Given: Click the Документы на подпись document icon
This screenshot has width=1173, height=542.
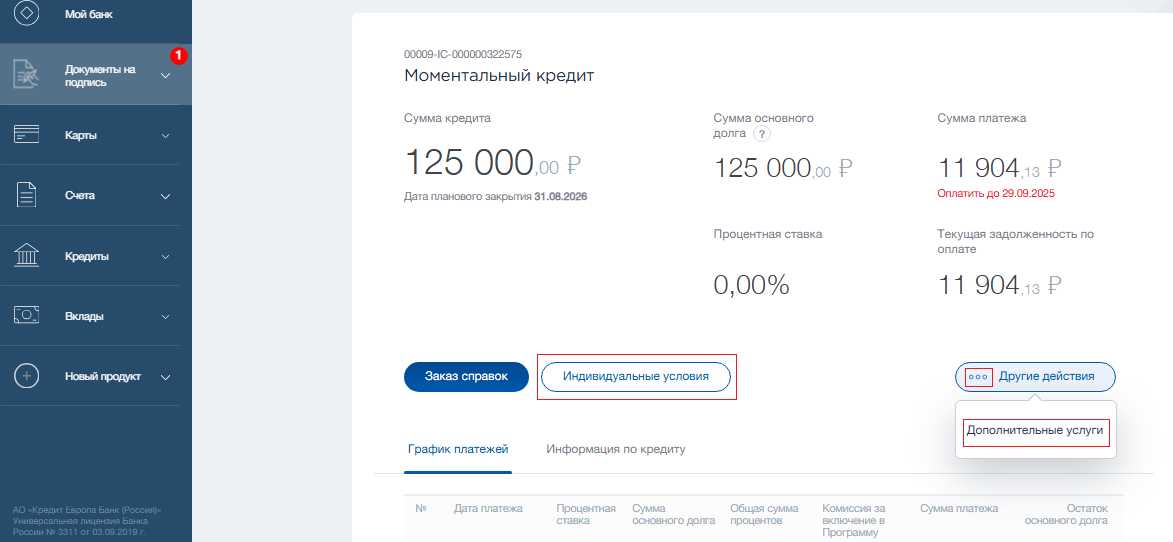Looking at the screenshot, I should click(x=27, y=75).
